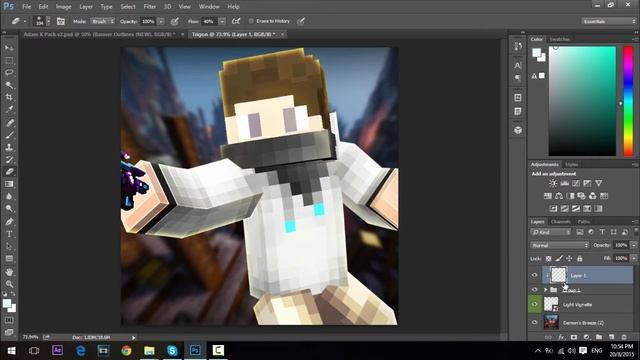Open layer style fx menu
The image size is (640, 360).
(x=561, y=337)
